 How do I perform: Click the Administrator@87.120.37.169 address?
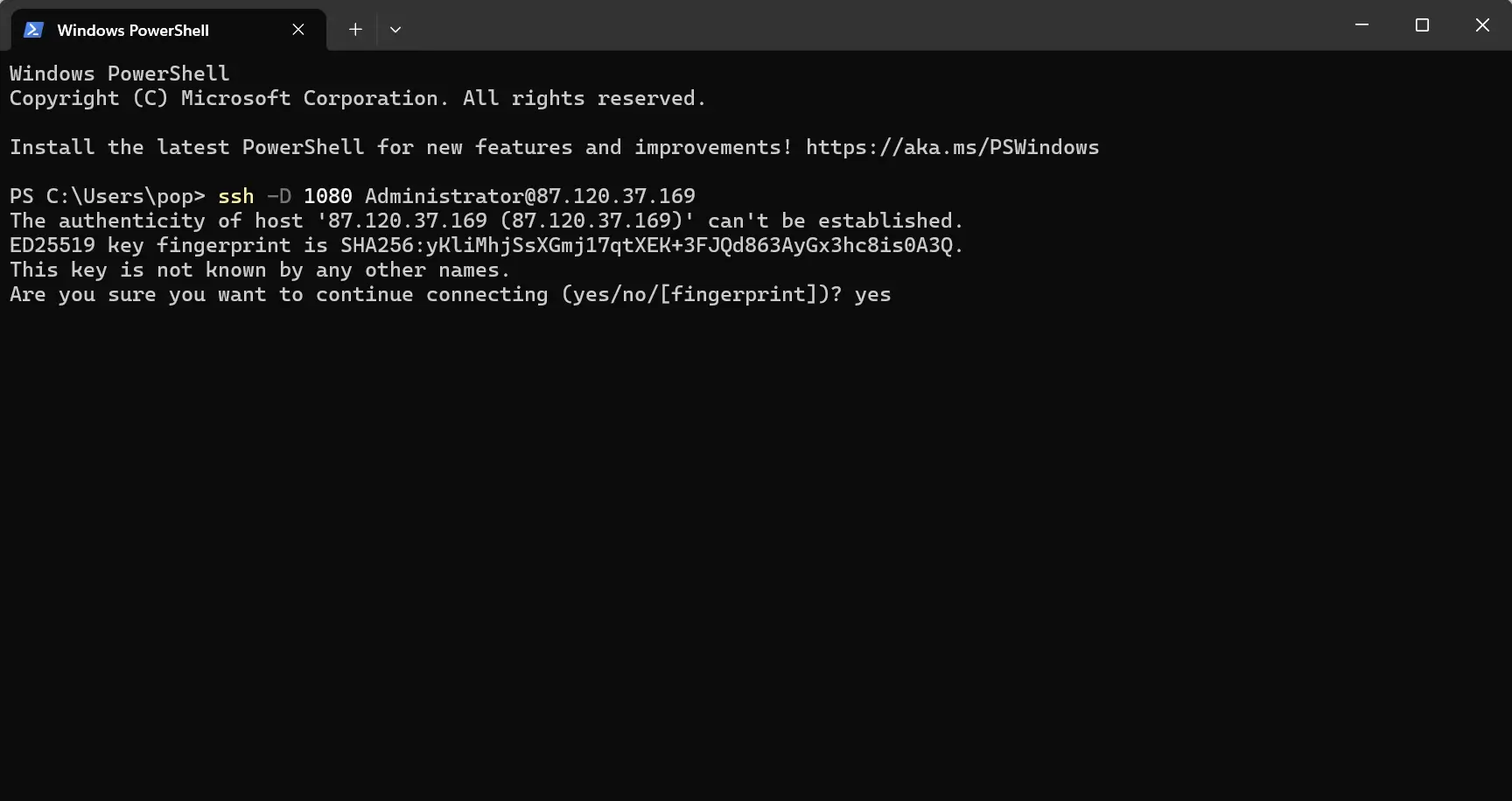[x=530, y=196]
